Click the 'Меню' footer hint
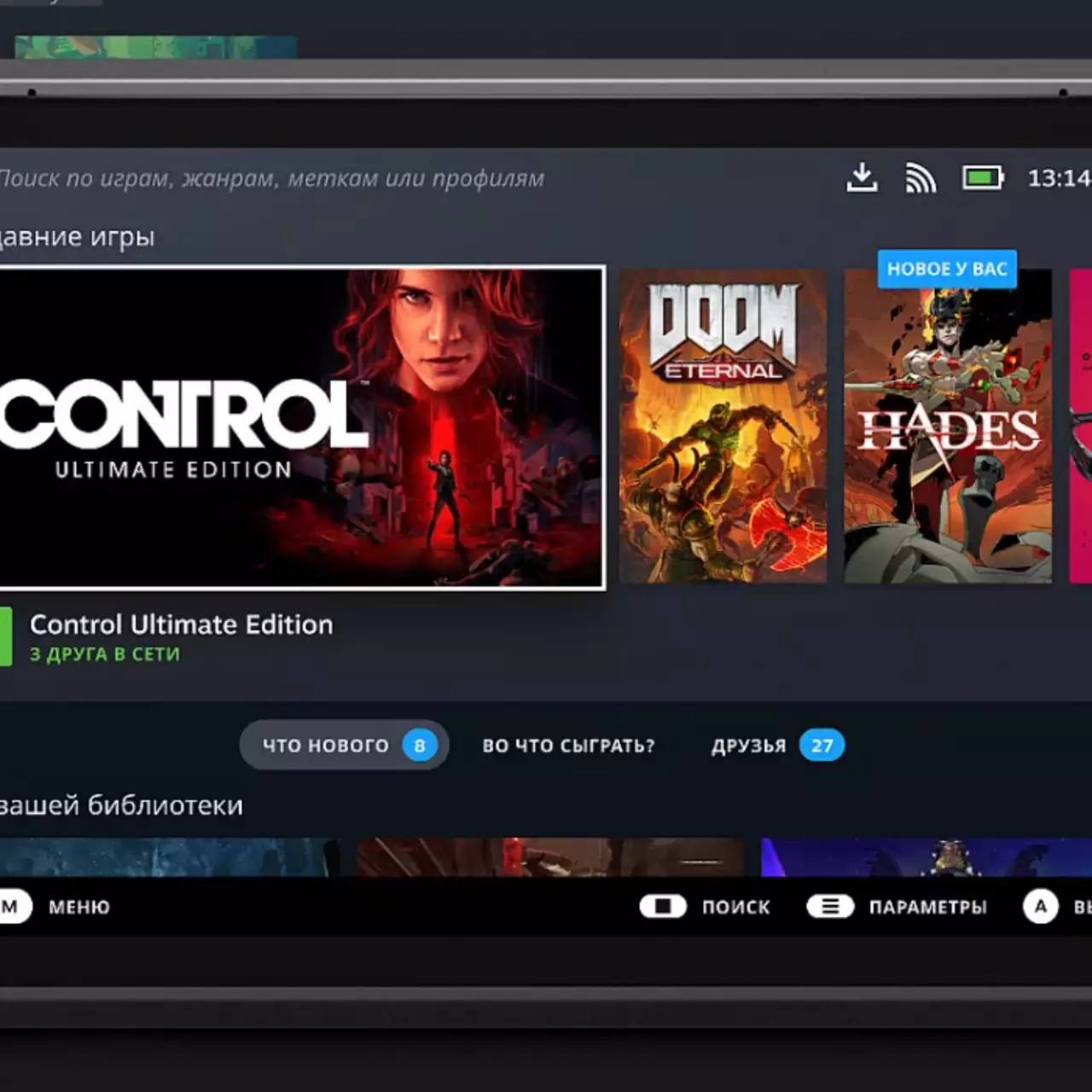1092x1092 pixels. click(78, 907)
